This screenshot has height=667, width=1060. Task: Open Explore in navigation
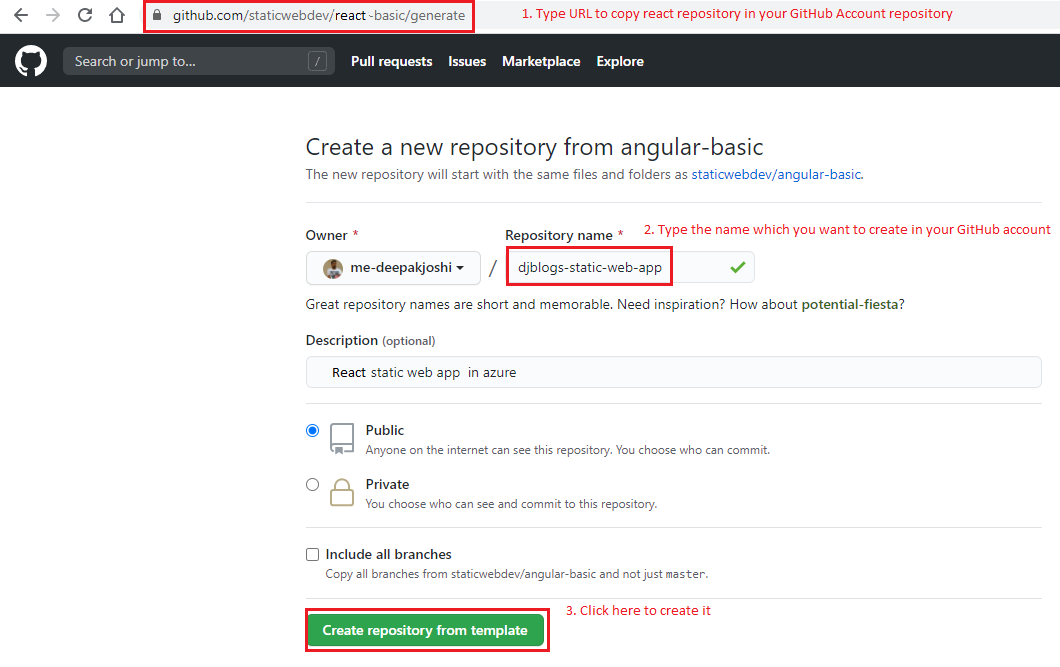point(620,61)
